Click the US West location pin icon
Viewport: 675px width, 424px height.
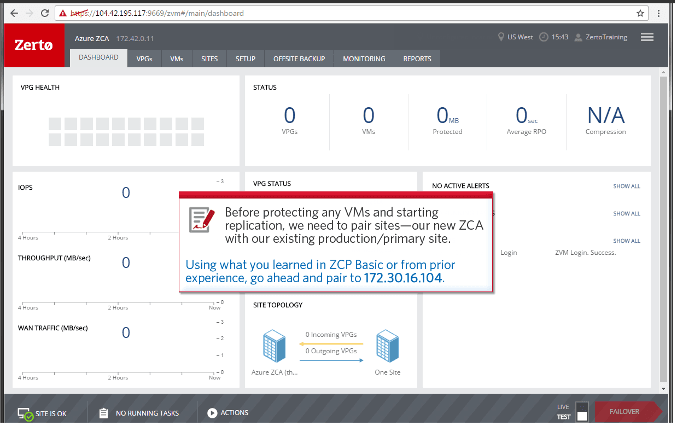tap(501, 37)
